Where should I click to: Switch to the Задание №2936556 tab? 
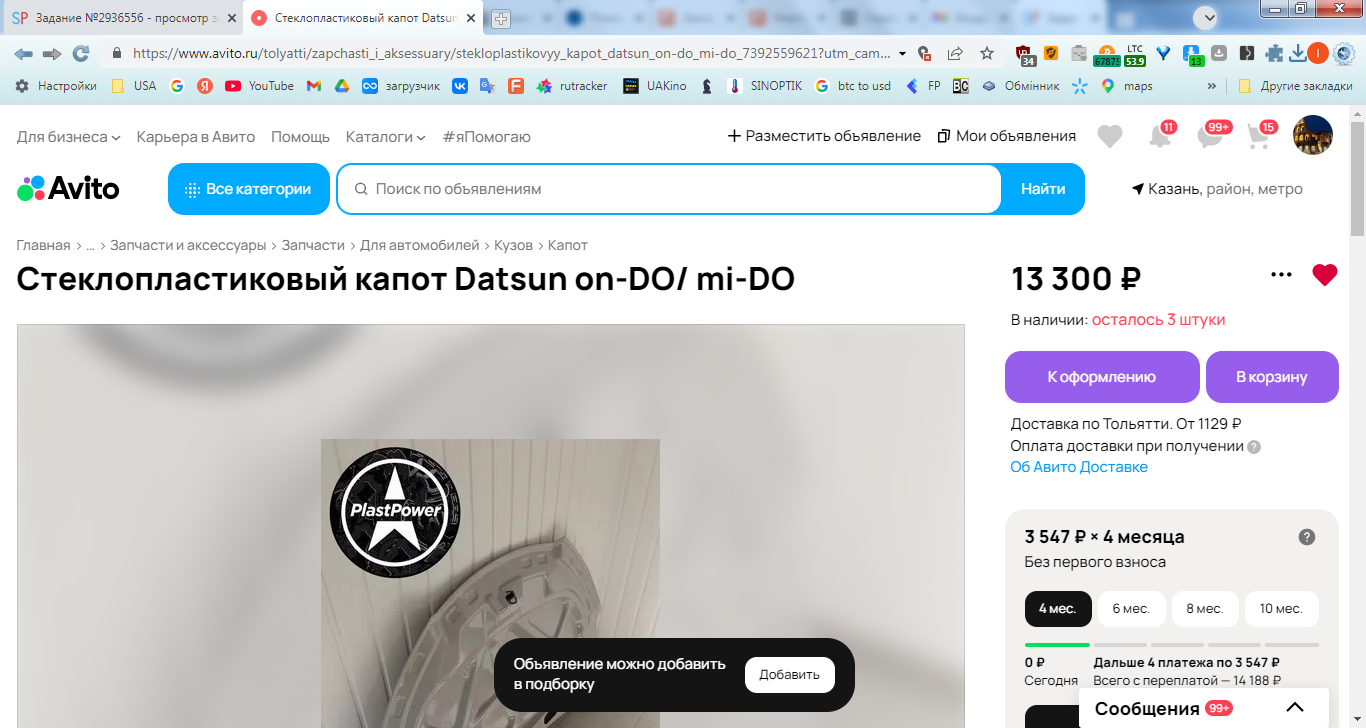122,18
